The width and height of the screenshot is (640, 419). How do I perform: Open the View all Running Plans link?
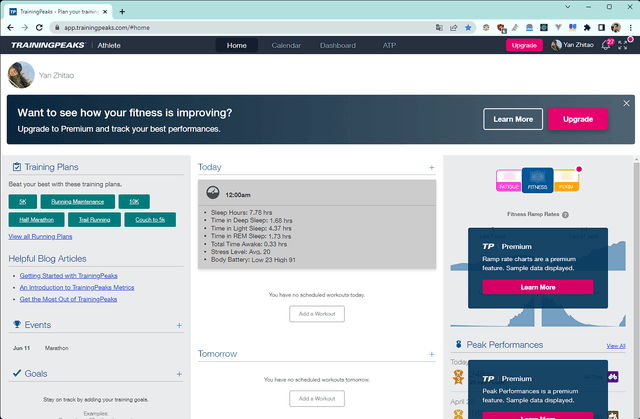40,236
